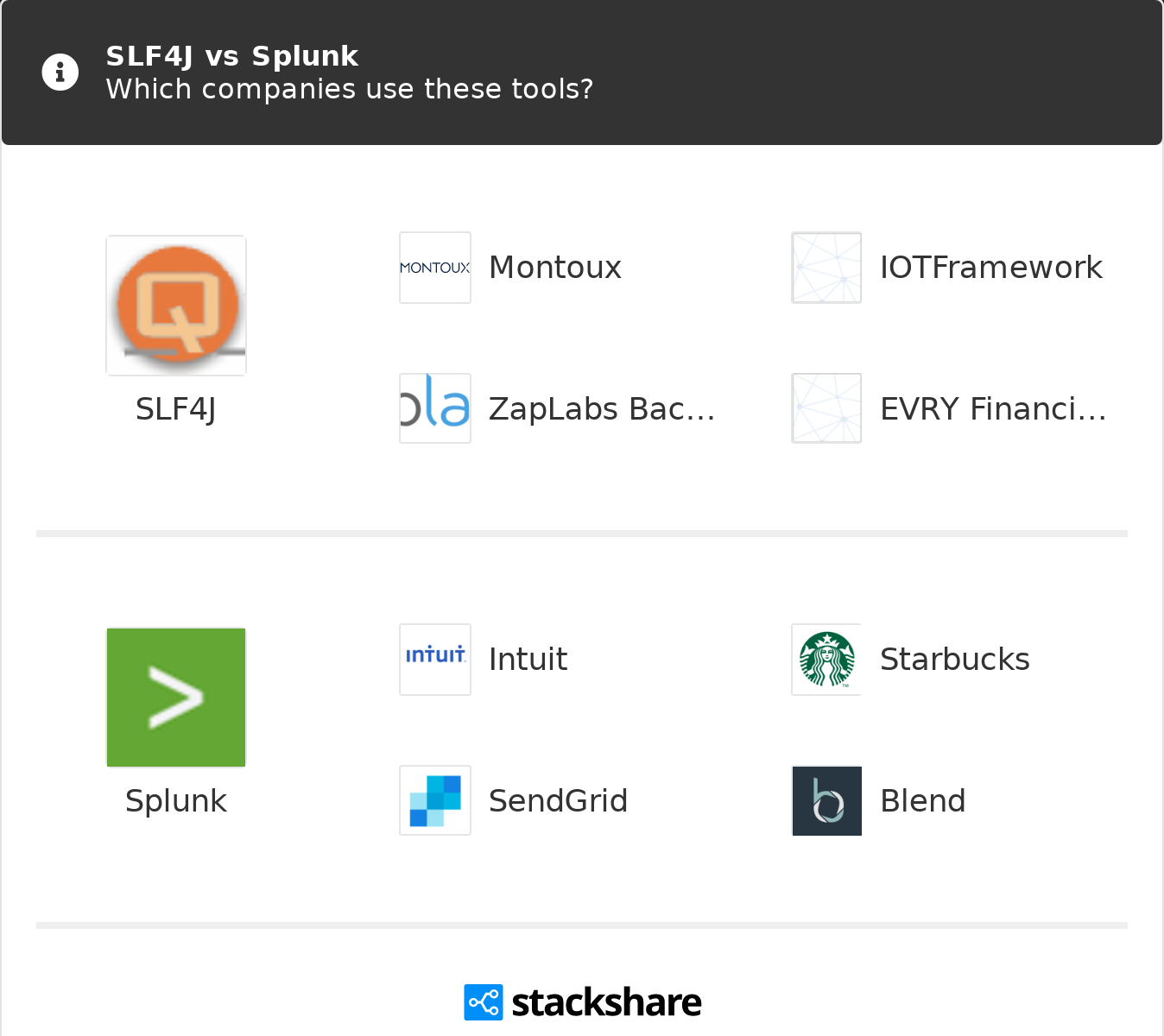Click the info circle icon
The height and width of the screenshot is (1036, 1164).
60,72
